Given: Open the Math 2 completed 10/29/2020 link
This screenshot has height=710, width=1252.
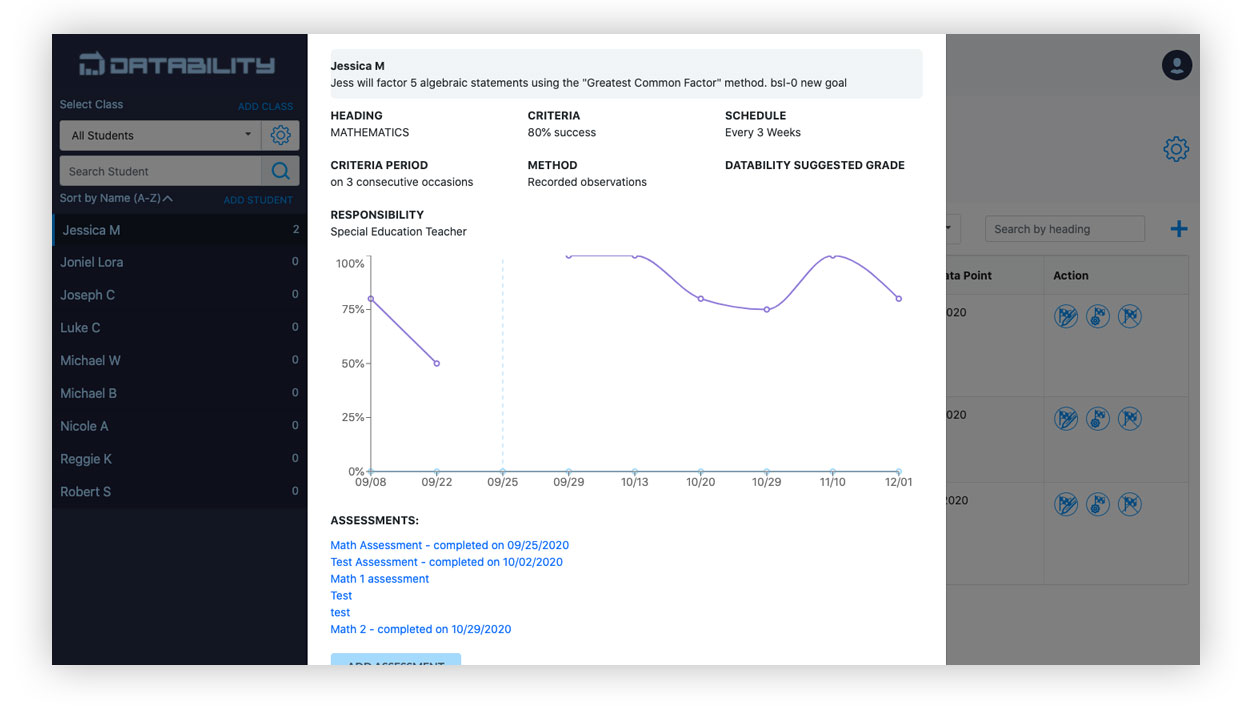Looking at the screenshot, I should 420,629.
